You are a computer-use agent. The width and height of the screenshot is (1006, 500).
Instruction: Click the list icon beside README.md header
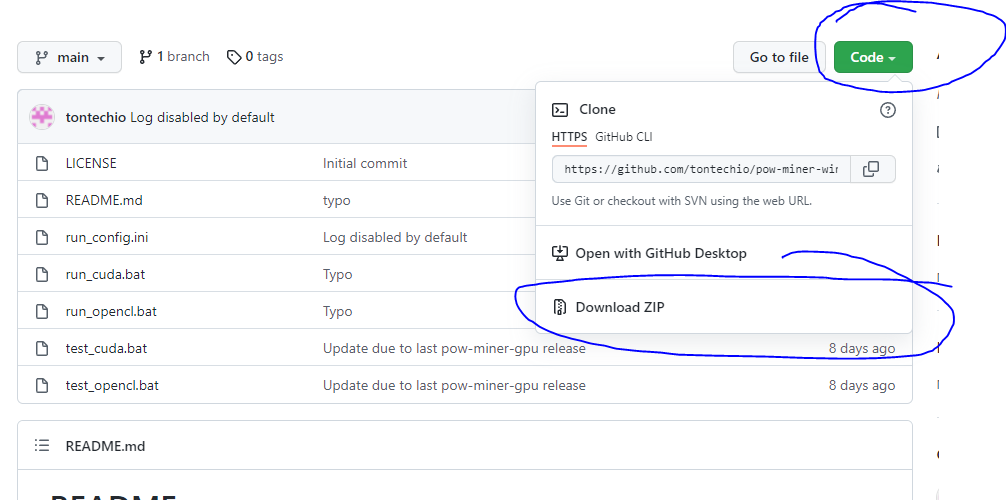[42, 445]
